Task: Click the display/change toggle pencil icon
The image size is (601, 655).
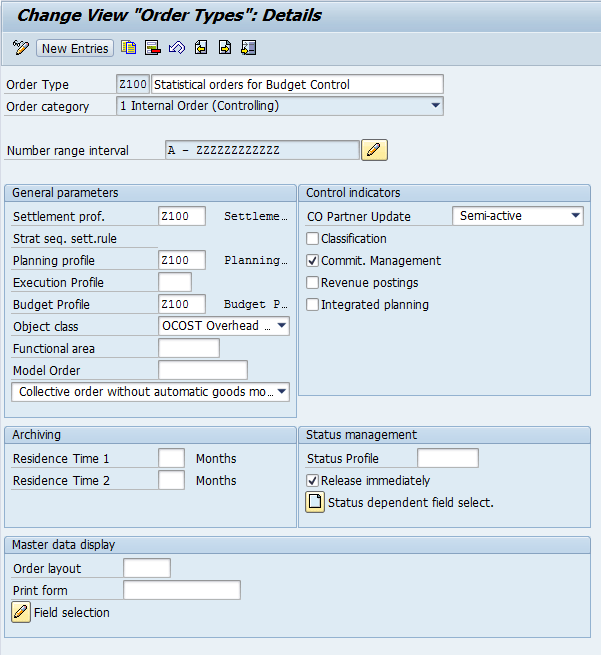Action: click(x=20, y=48)
